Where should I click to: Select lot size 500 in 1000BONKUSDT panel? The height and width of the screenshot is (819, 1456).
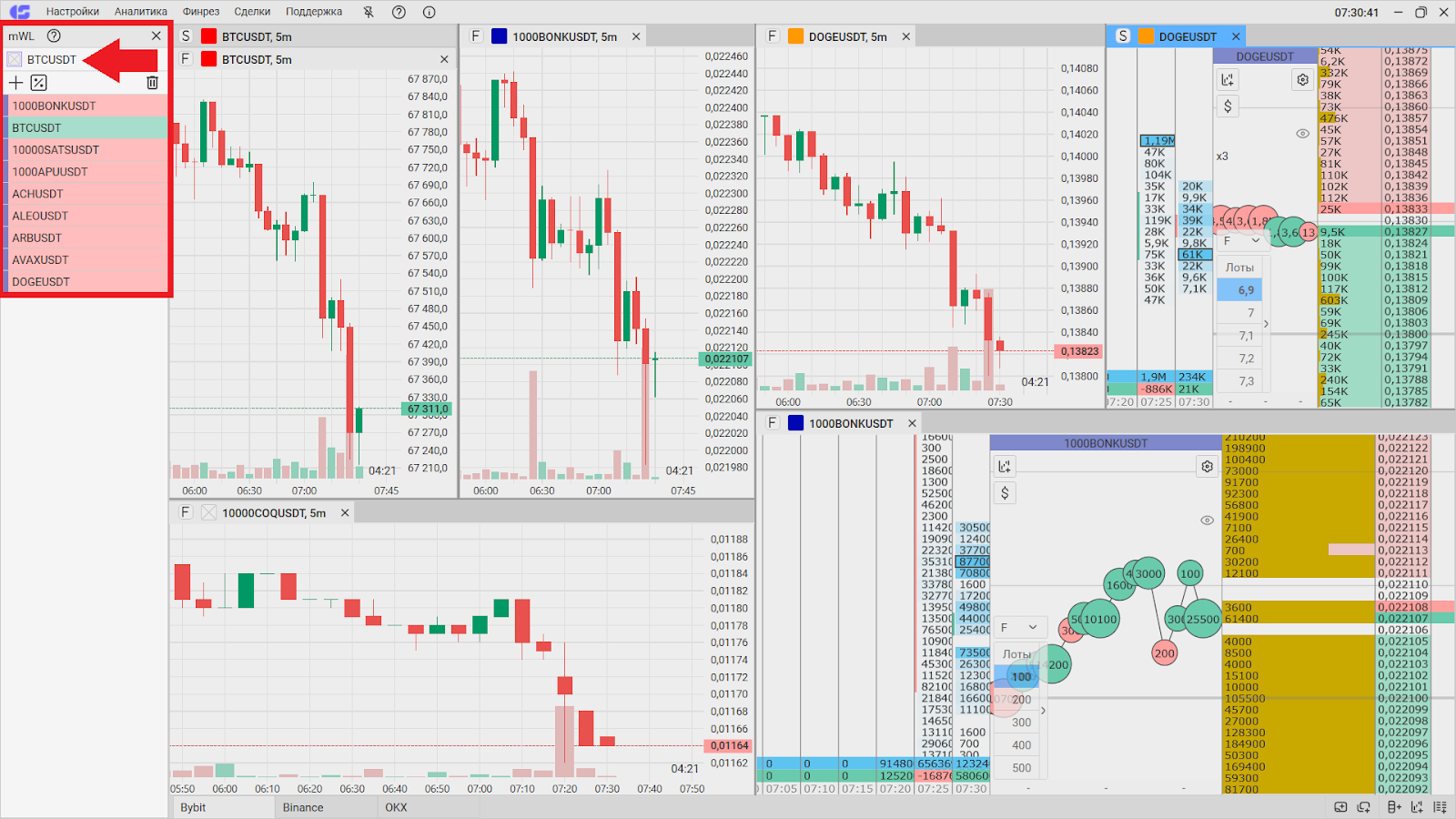pyautogui.click(x=1016, y=768)
